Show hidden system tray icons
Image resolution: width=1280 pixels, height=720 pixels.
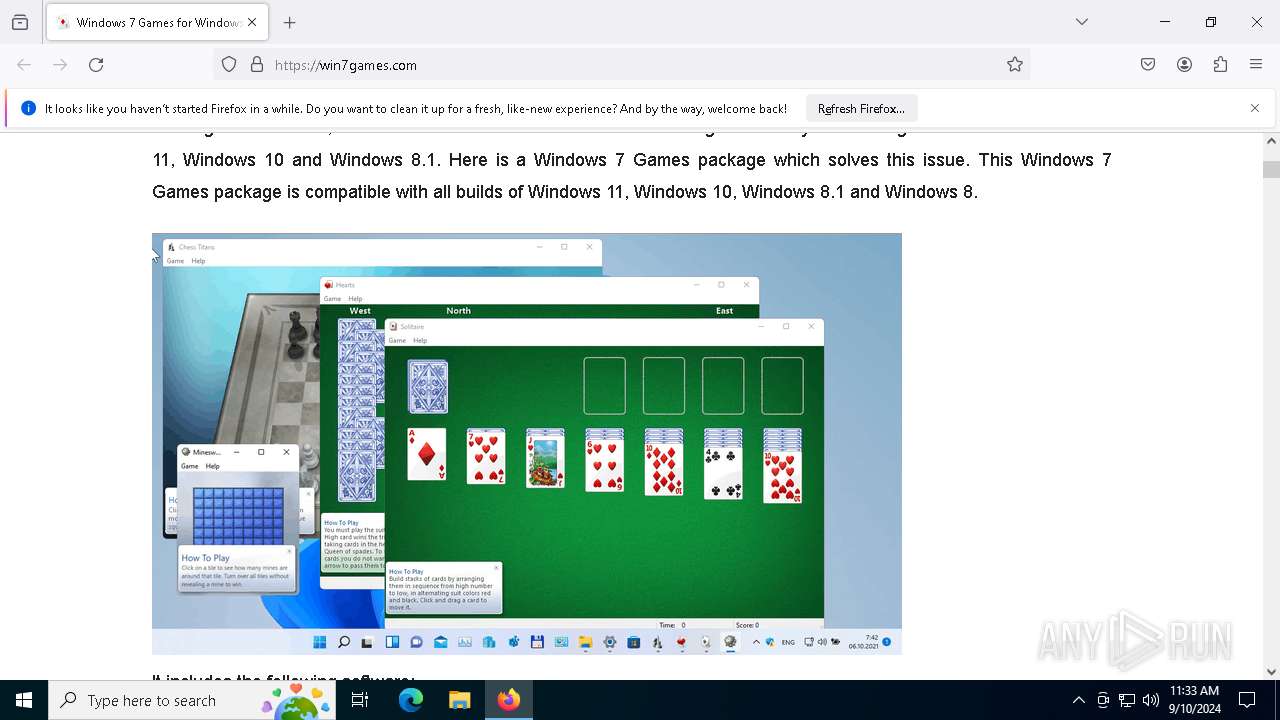[x=1078, y=700]
